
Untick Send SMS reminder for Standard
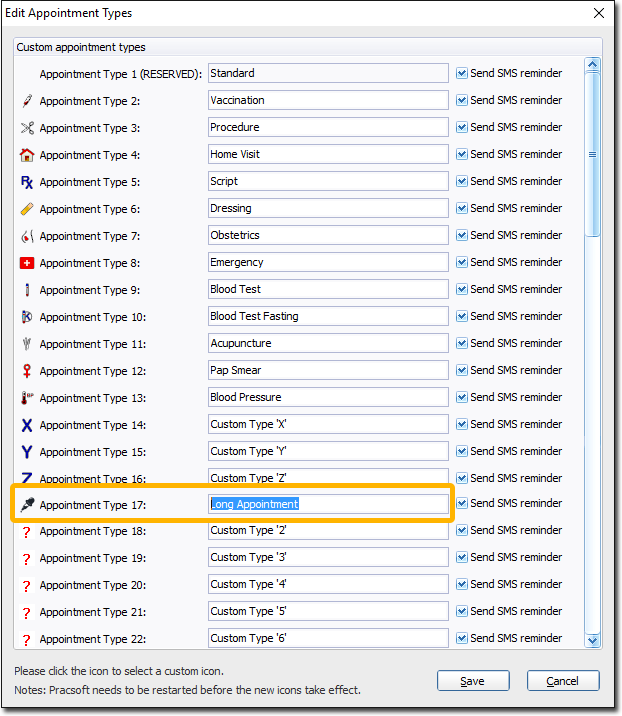[x=462, y=73]
